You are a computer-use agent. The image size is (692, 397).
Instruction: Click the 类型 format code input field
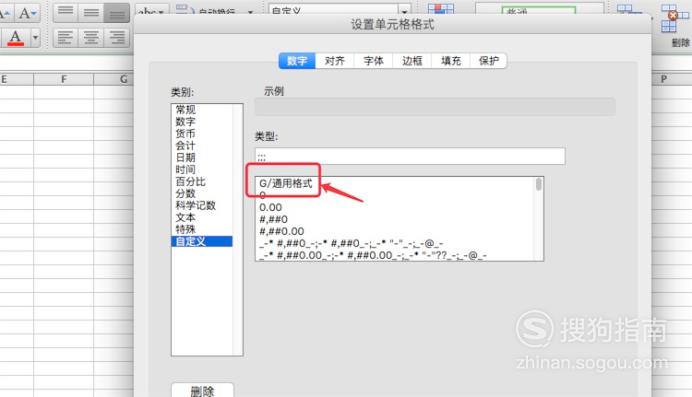410,157
